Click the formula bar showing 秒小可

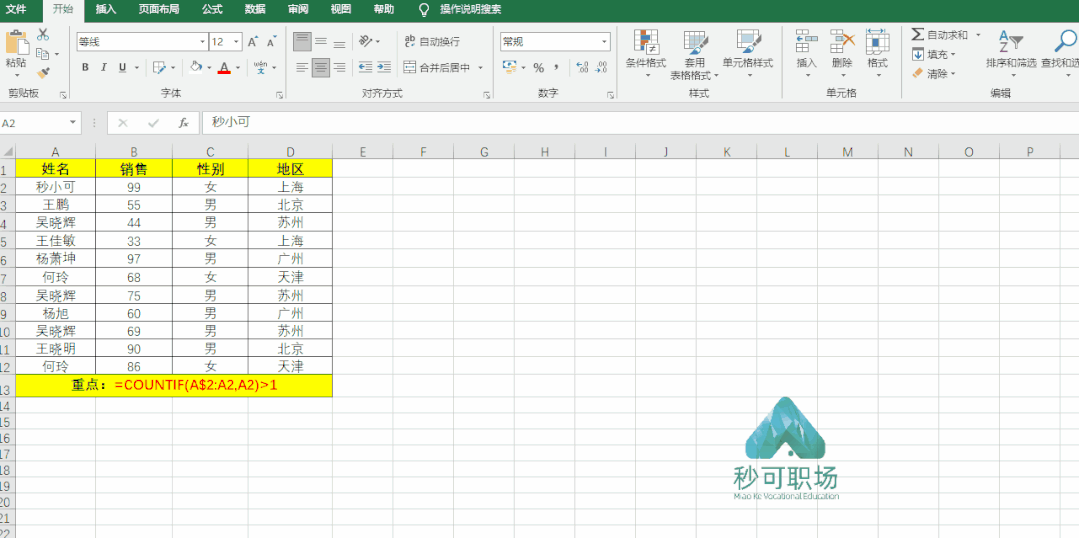pos(640,123)
